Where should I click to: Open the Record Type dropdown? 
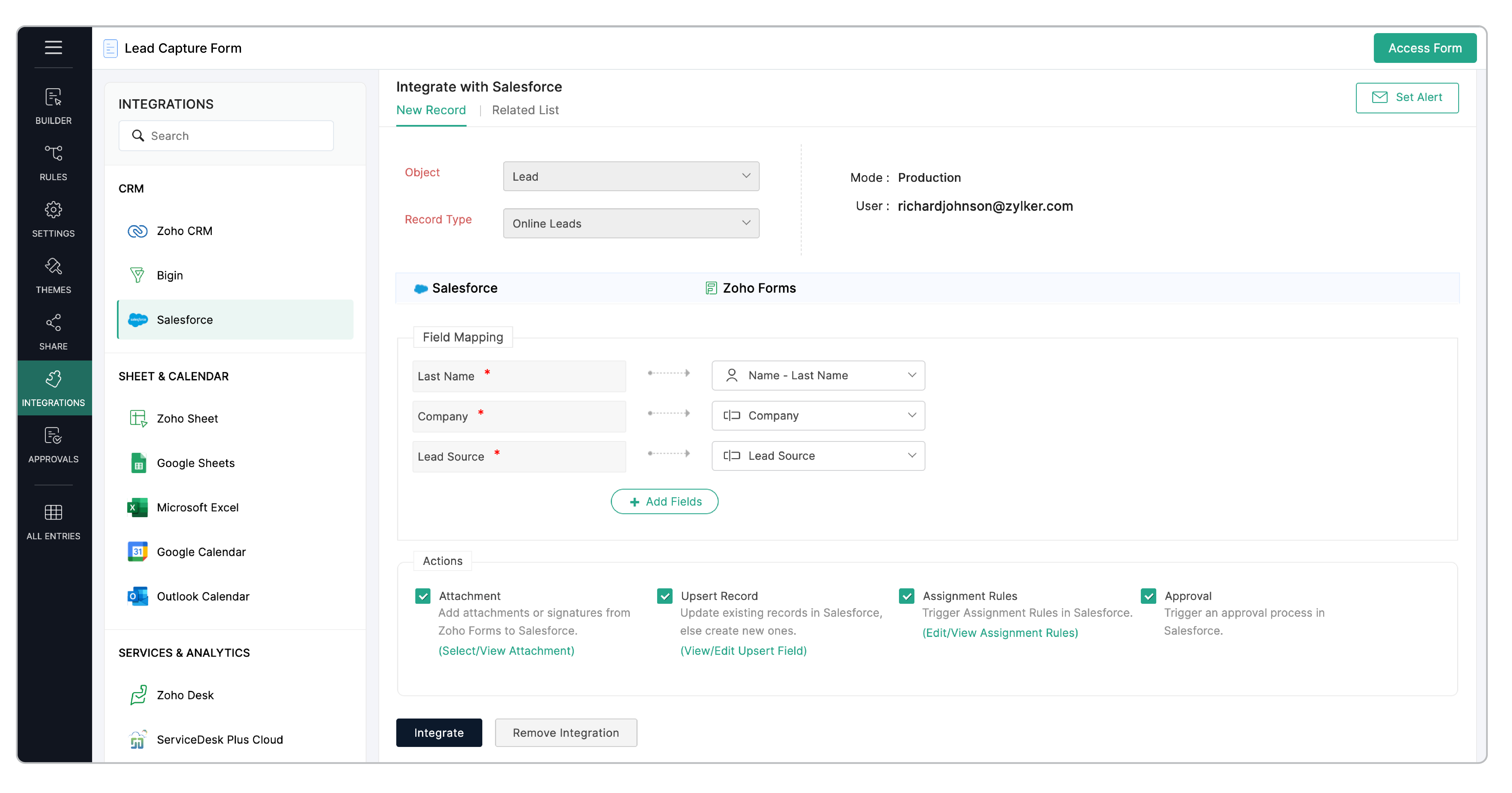[630, 223]
